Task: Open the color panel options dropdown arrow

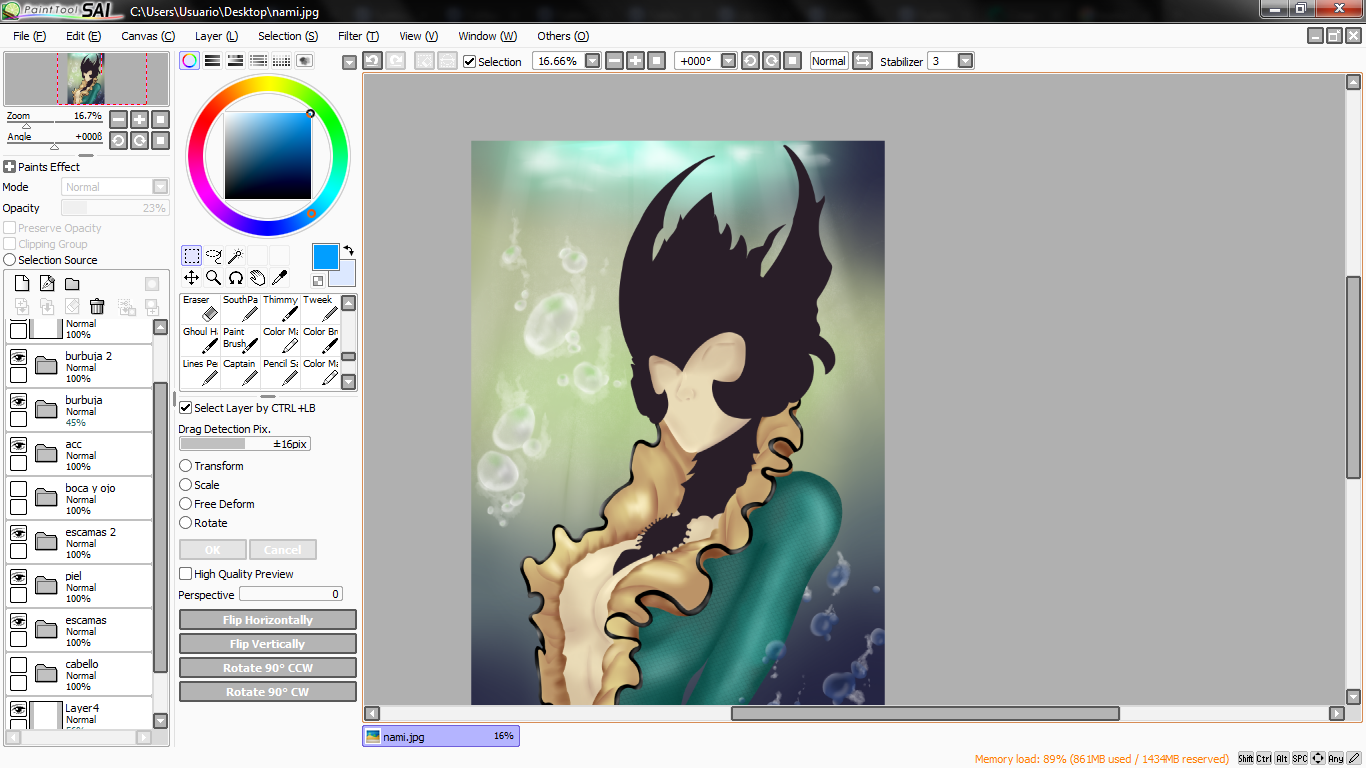Action: 349,62
